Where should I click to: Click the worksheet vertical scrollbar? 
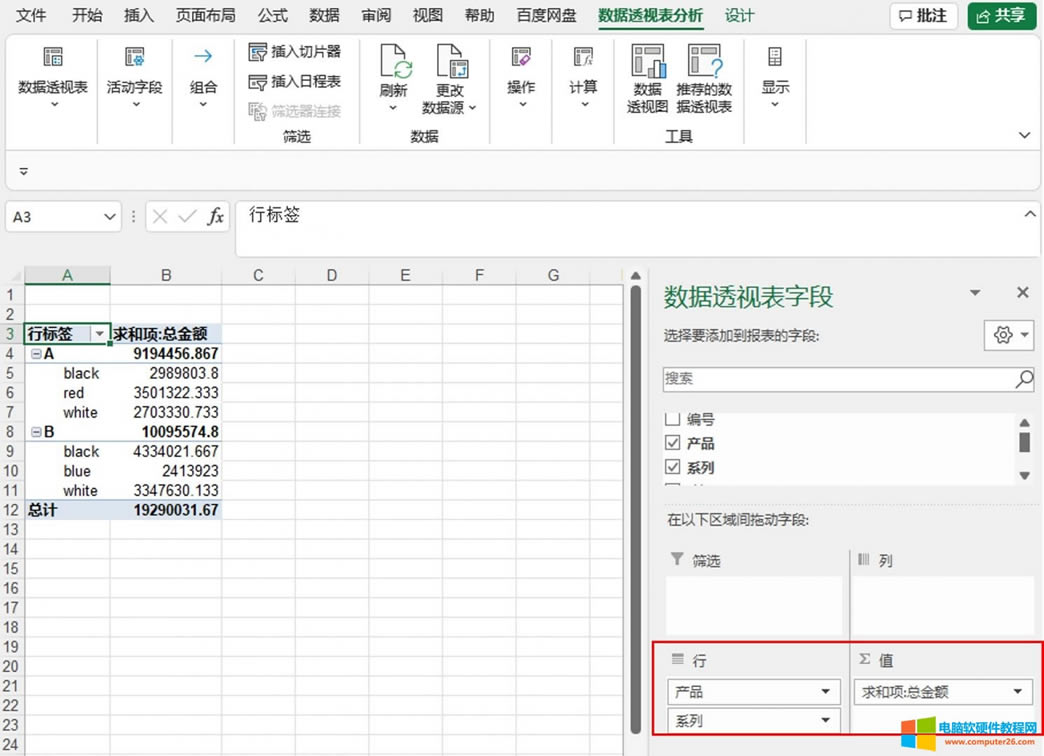[635, 500]
